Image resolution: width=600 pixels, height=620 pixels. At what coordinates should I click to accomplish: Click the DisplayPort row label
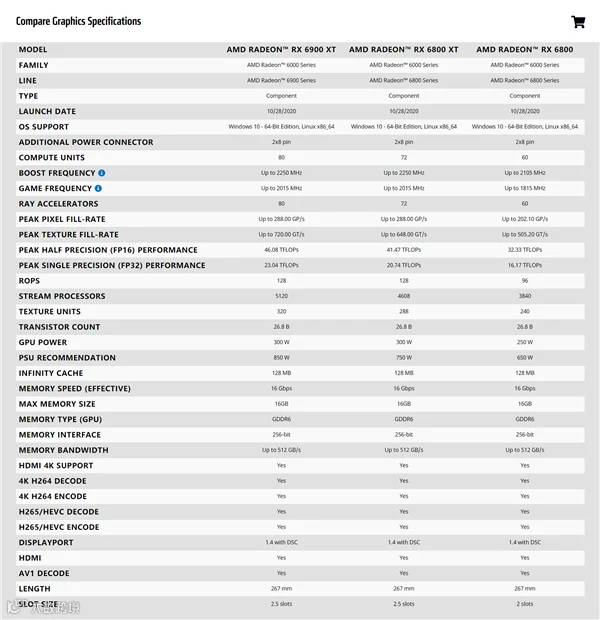pyautogui.click(x=46, y=543)
